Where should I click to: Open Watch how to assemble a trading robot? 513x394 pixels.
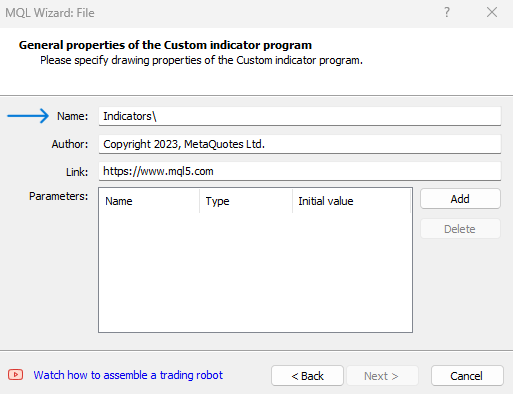[128, 375]
